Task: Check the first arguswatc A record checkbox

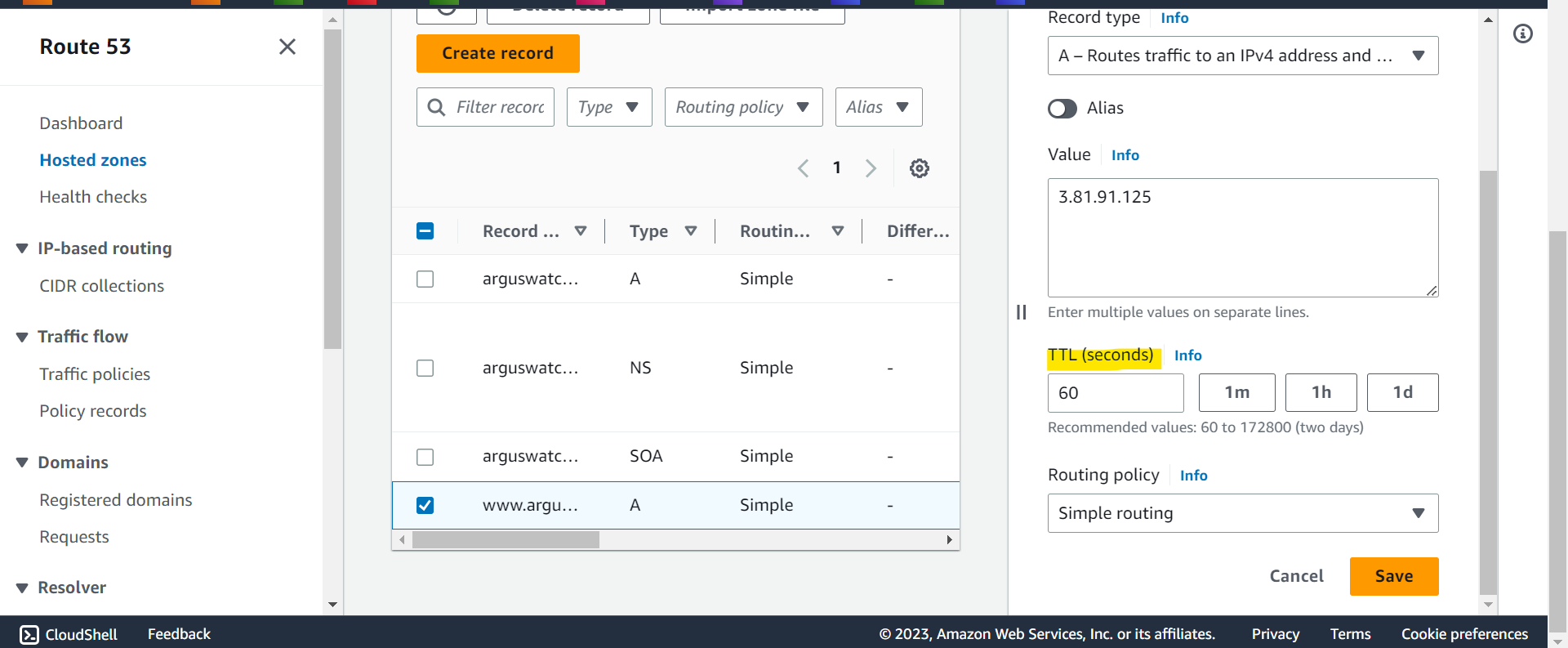Action: [425, 279]
